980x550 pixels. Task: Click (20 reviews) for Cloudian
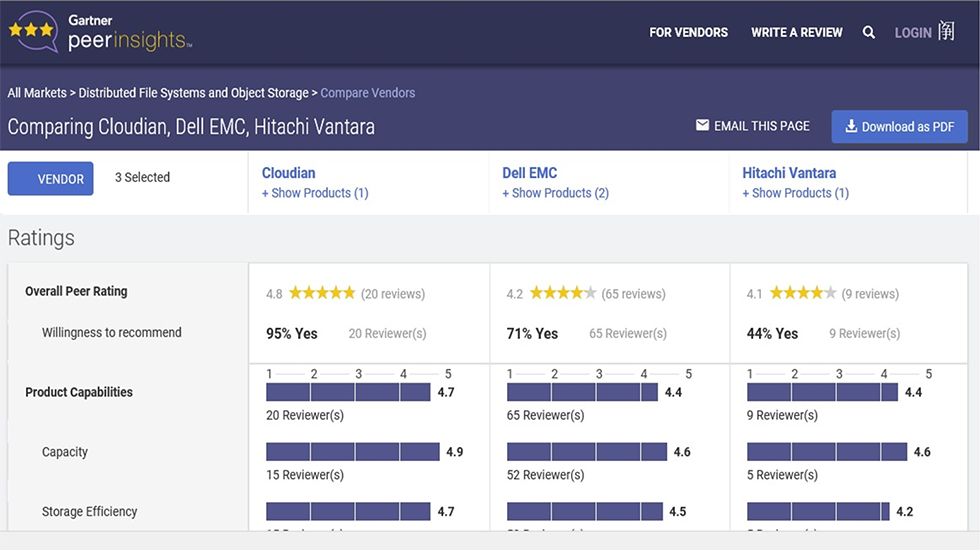point(393,294)
